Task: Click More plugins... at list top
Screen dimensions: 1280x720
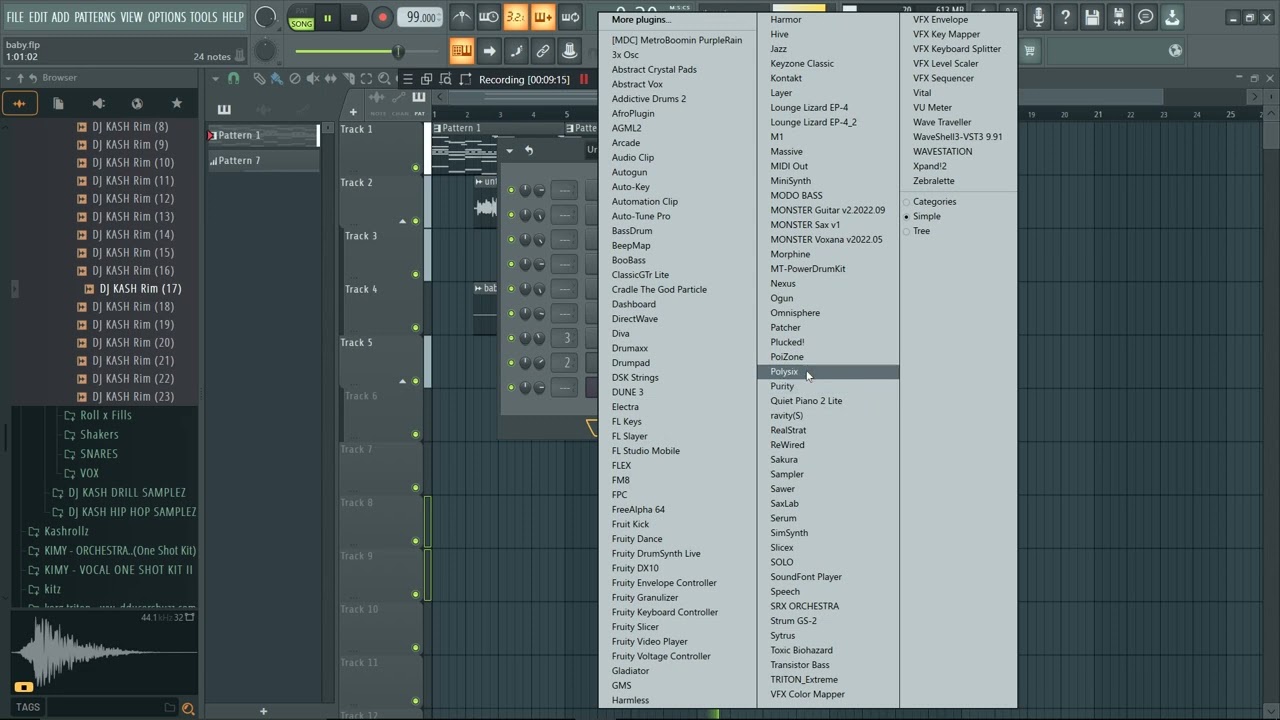Action: coord(641,20)
